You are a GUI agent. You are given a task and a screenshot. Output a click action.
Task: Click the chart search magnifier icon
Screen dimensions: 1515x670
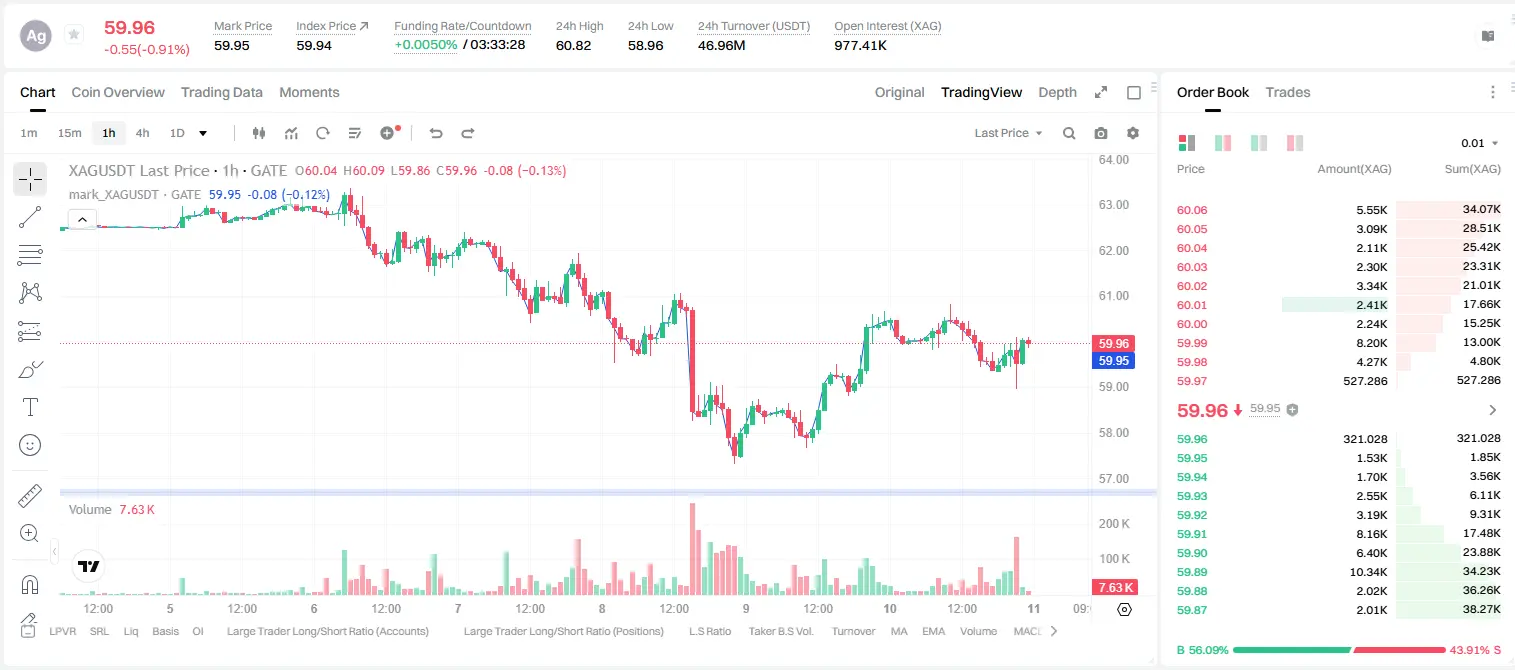click(x=1069, y=133)
